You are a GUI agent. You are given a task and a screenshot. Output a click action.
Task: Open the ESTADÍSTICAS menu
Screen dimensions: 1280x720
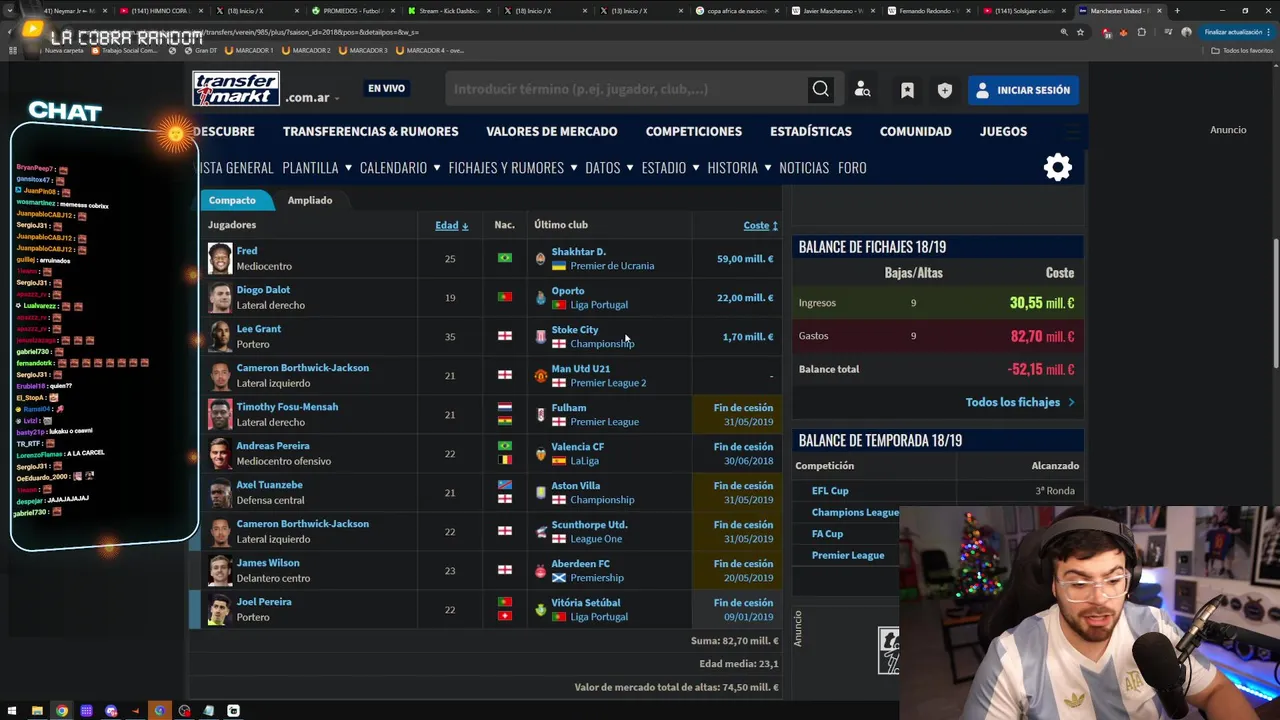coord(810,131)
